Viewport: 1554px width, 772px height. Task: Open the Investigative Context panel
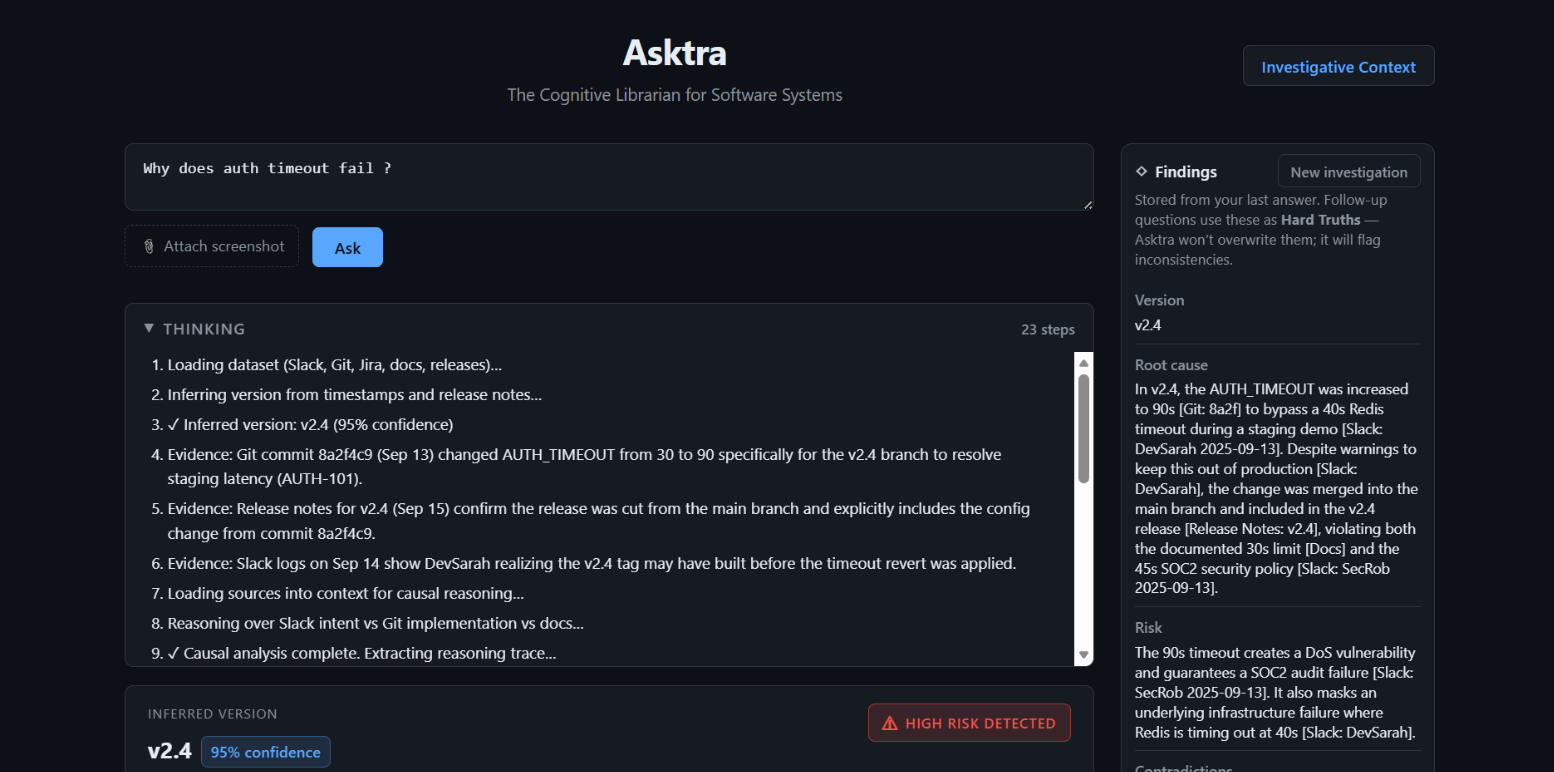pyautogui.click(x=1338, y=67)
